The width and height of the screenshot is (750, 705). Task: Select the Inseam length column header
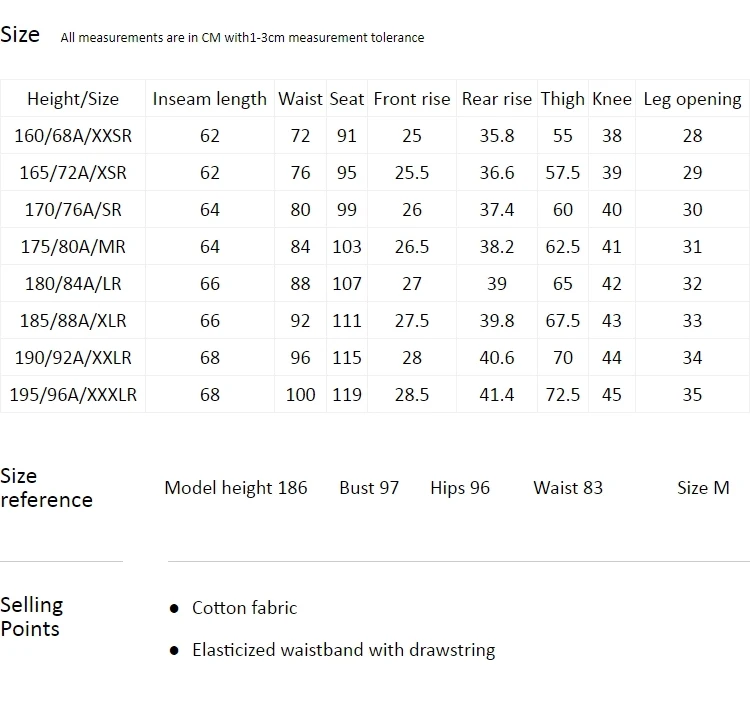[x=210, y=99]
